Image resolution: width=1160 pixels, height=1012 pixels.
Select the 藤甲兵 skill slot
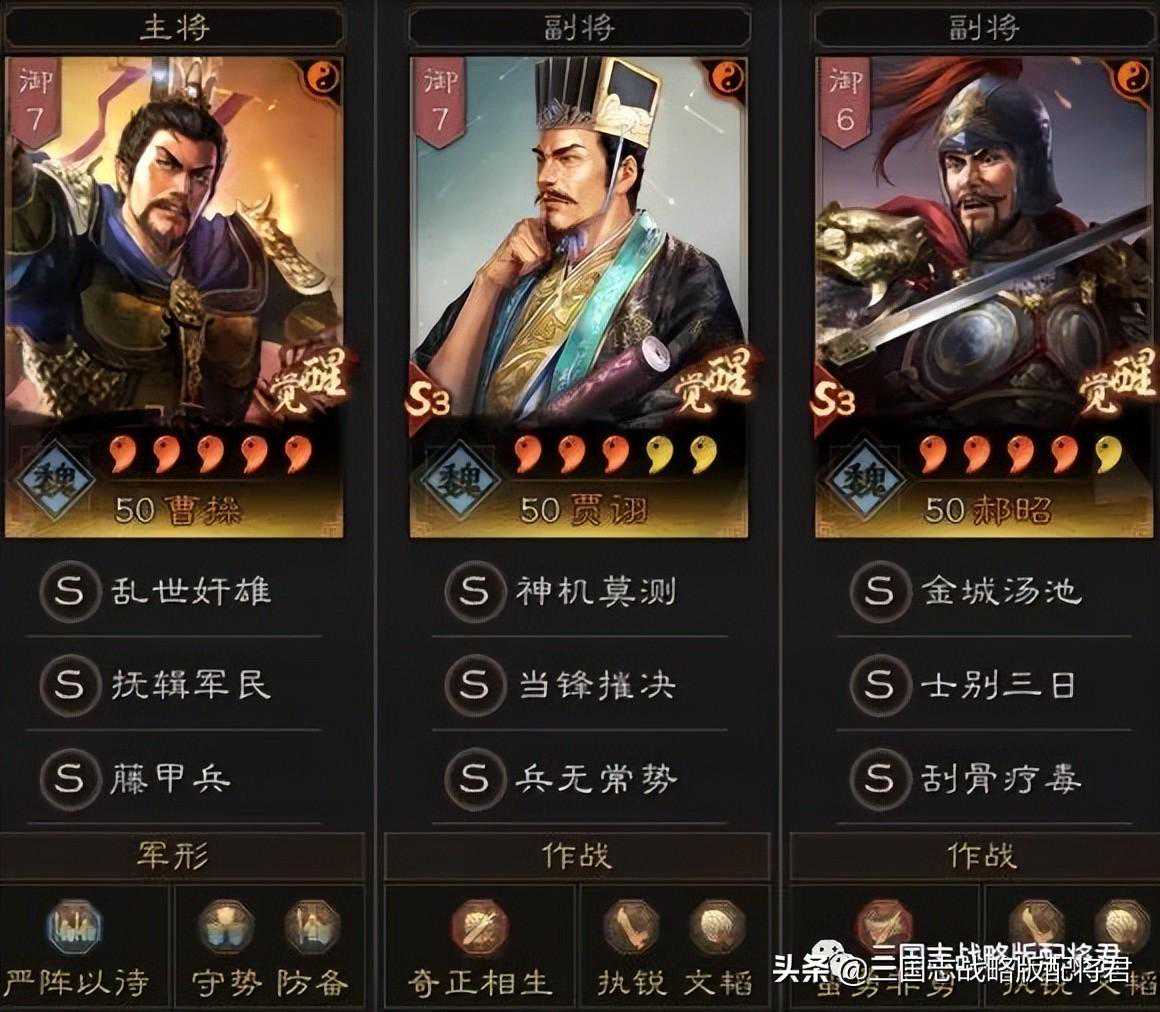[174, 779]
